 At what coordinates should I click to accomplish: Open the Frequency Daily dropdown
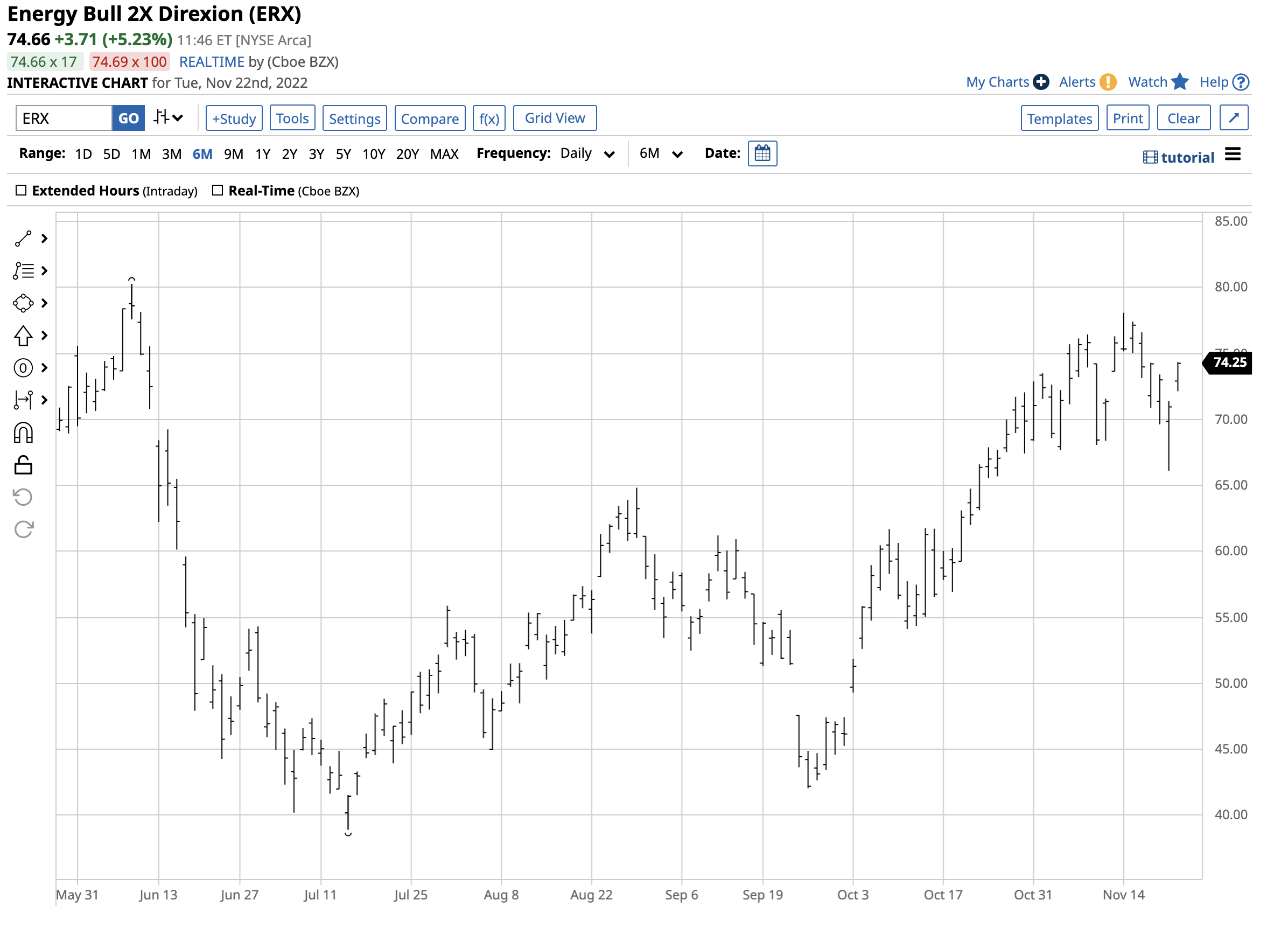[x=588, y=153]
